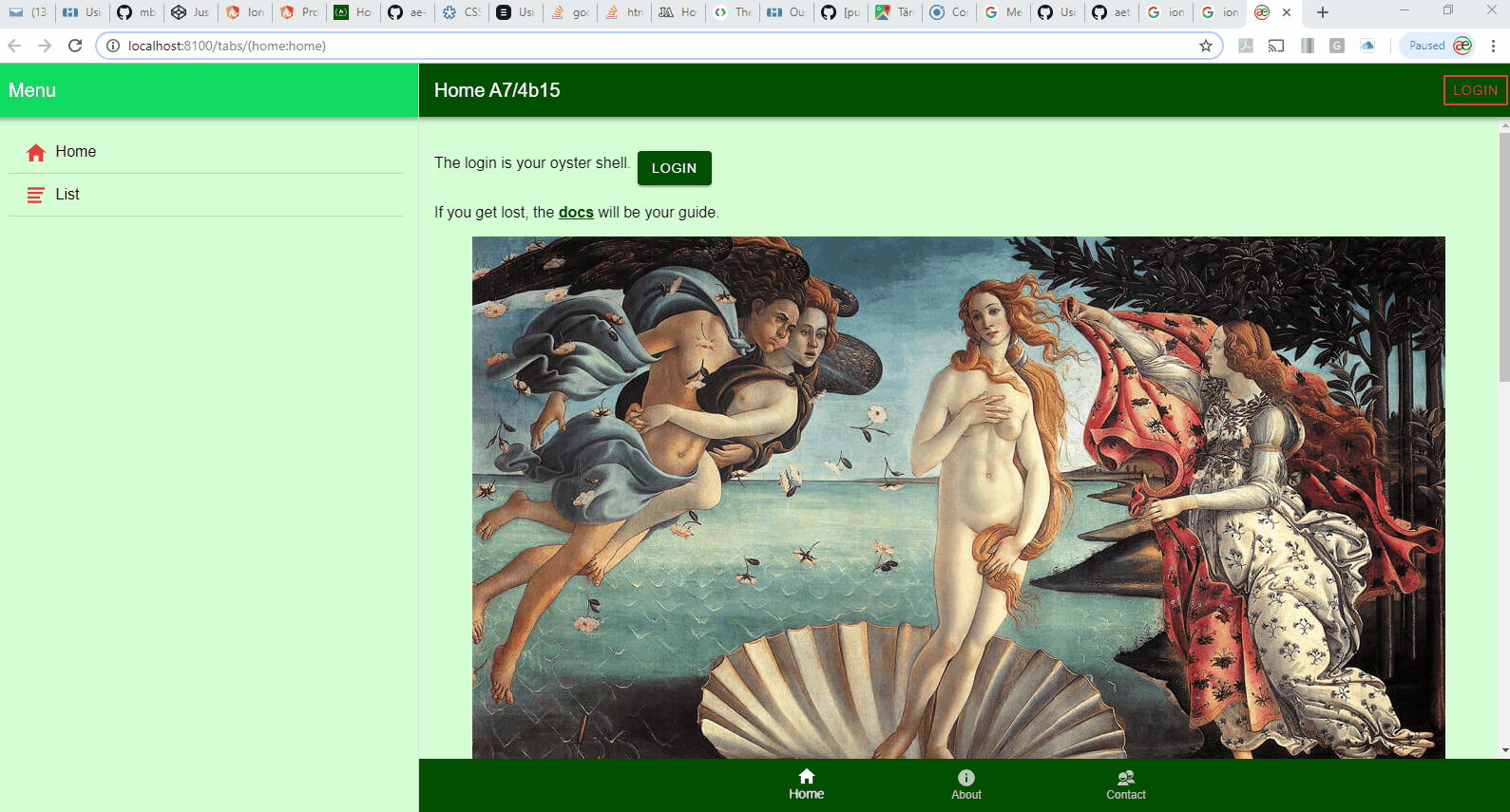Click the Birth of Venus painting image
This screenshot has height=812, width=1510.
958,498
